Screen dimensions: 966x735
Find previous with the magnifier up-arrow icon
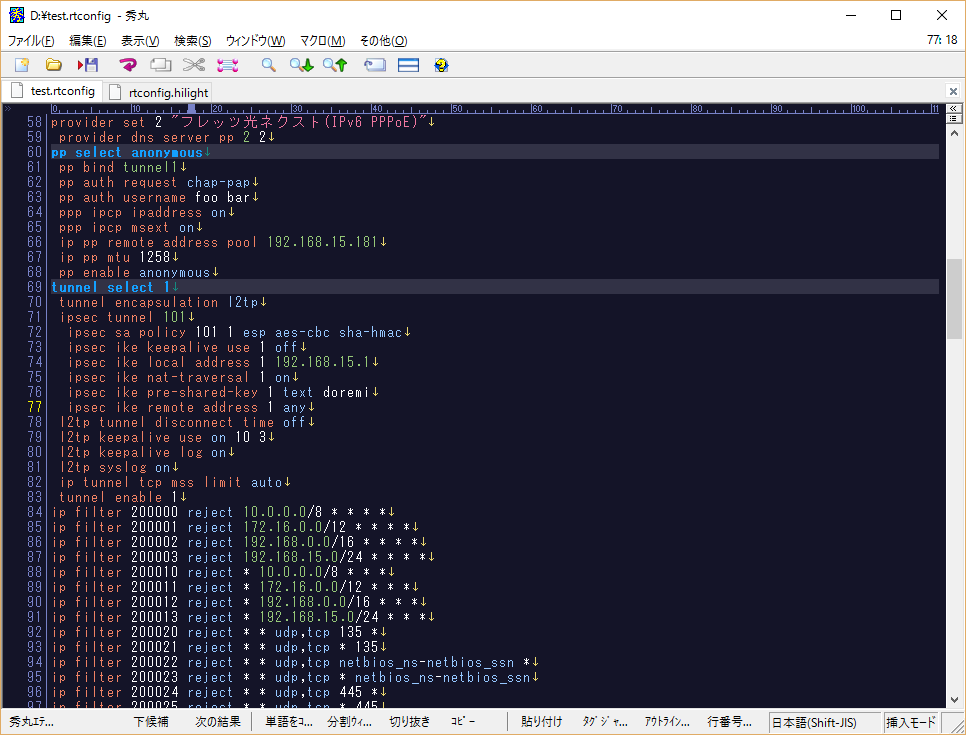tap(335, 65)
